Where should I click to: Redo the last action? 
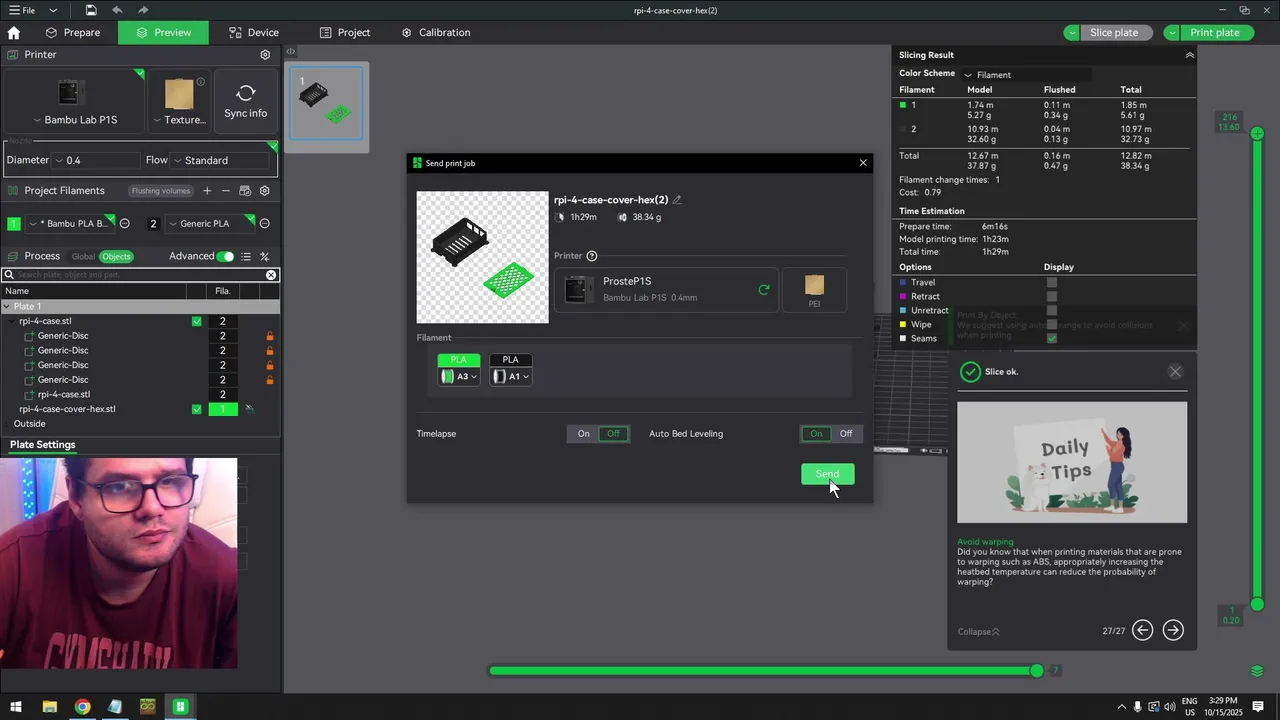(143, 10)
